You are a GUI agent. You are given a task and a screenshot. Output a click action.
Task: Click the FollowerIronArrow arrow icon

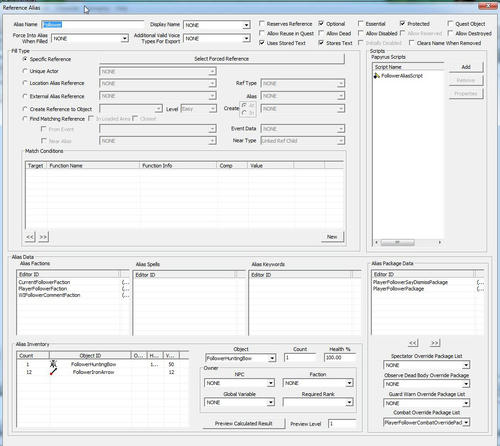(53, 372)
